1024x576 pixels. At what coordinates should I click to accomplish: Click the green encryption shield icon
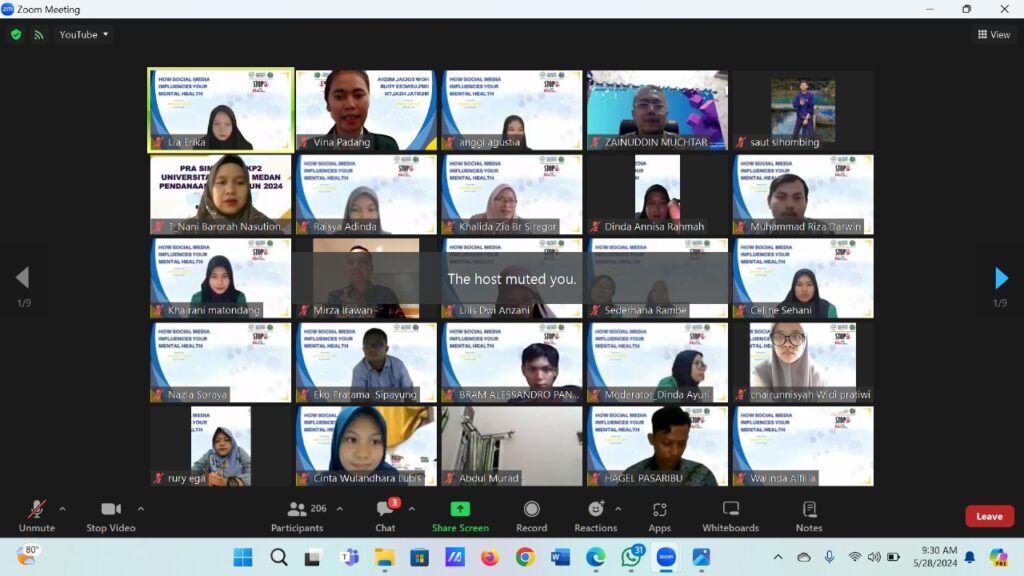(16, 34)
